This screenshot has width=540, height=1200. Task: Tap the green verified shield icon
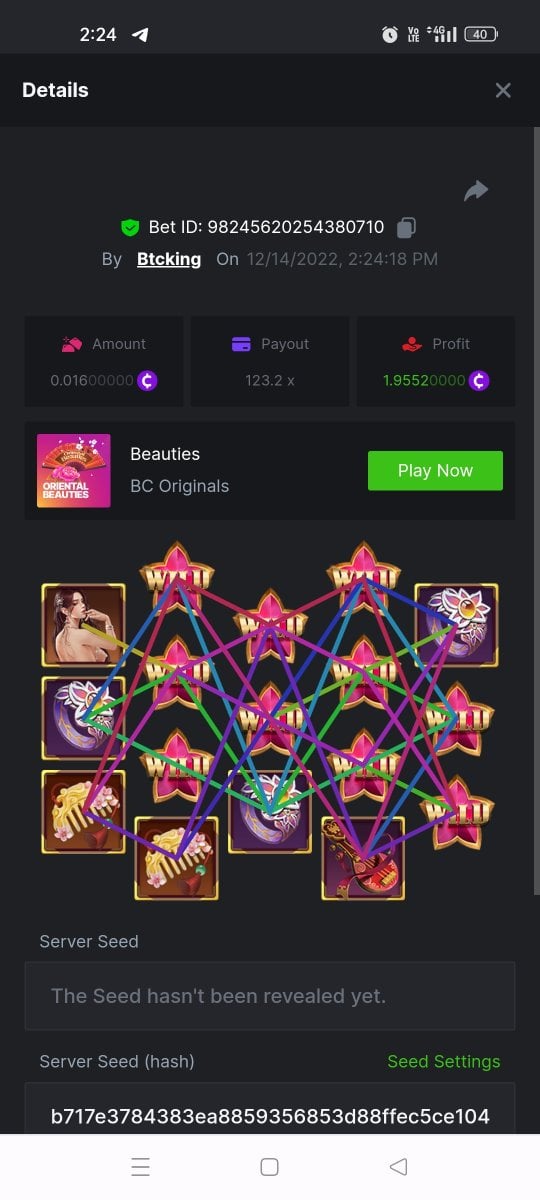click(x=130, y=228)
